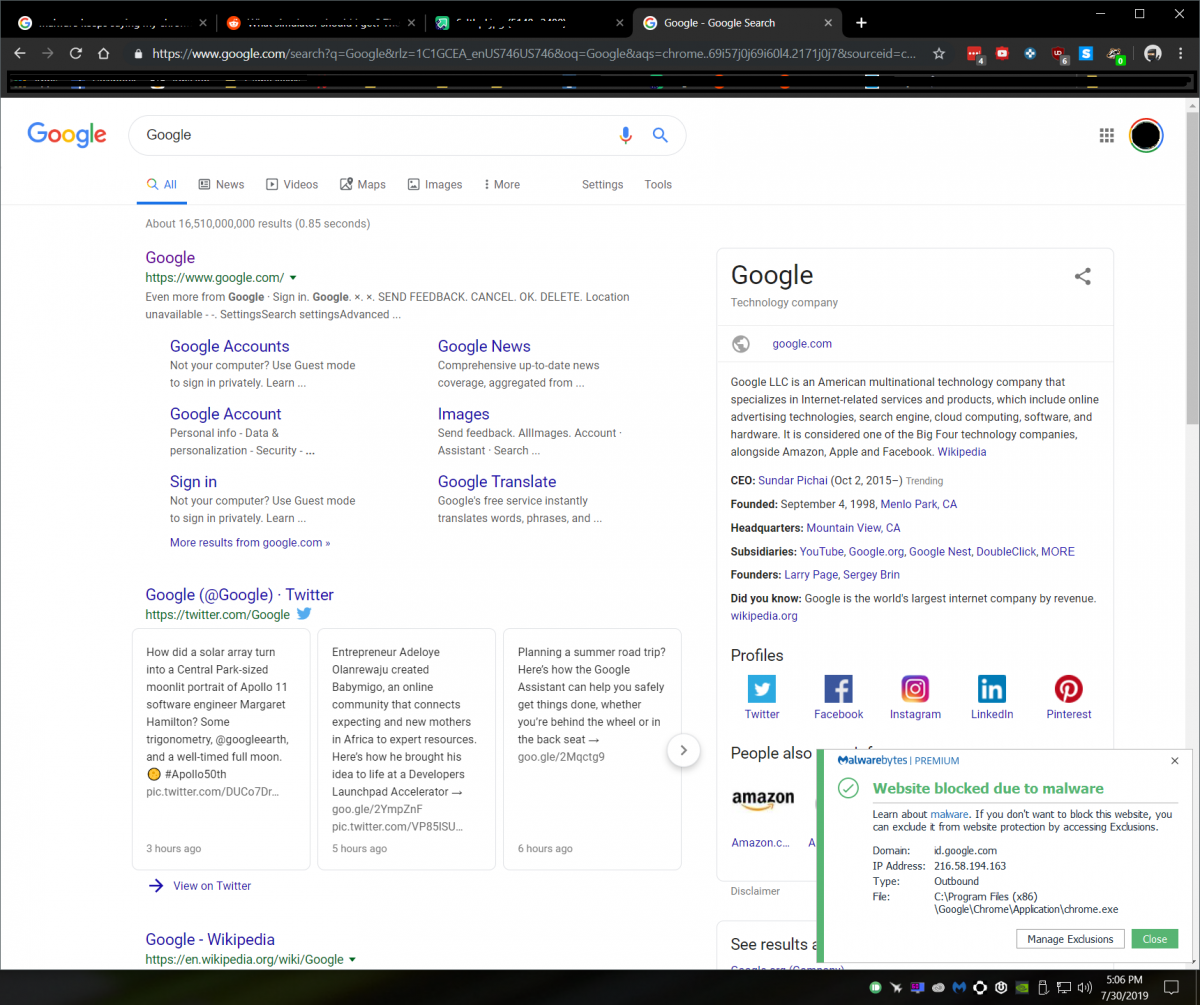Viewport: 1200px width, 1005px height.
Task: Select the All results tab
Action: pos(161,184)
